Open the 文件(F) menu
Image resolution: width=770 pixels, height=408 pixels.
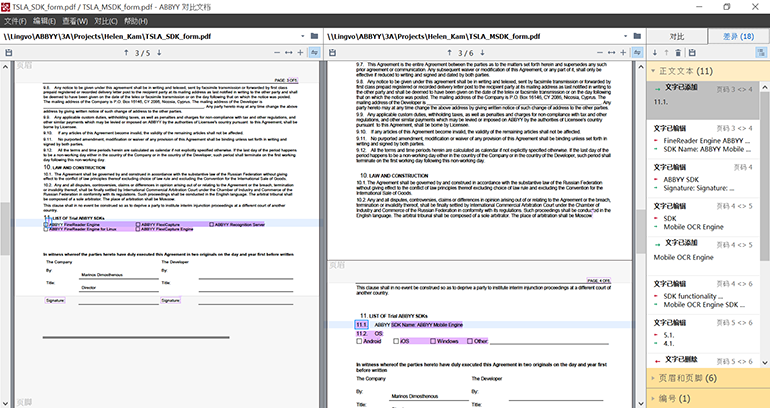[x=15, y=20]
